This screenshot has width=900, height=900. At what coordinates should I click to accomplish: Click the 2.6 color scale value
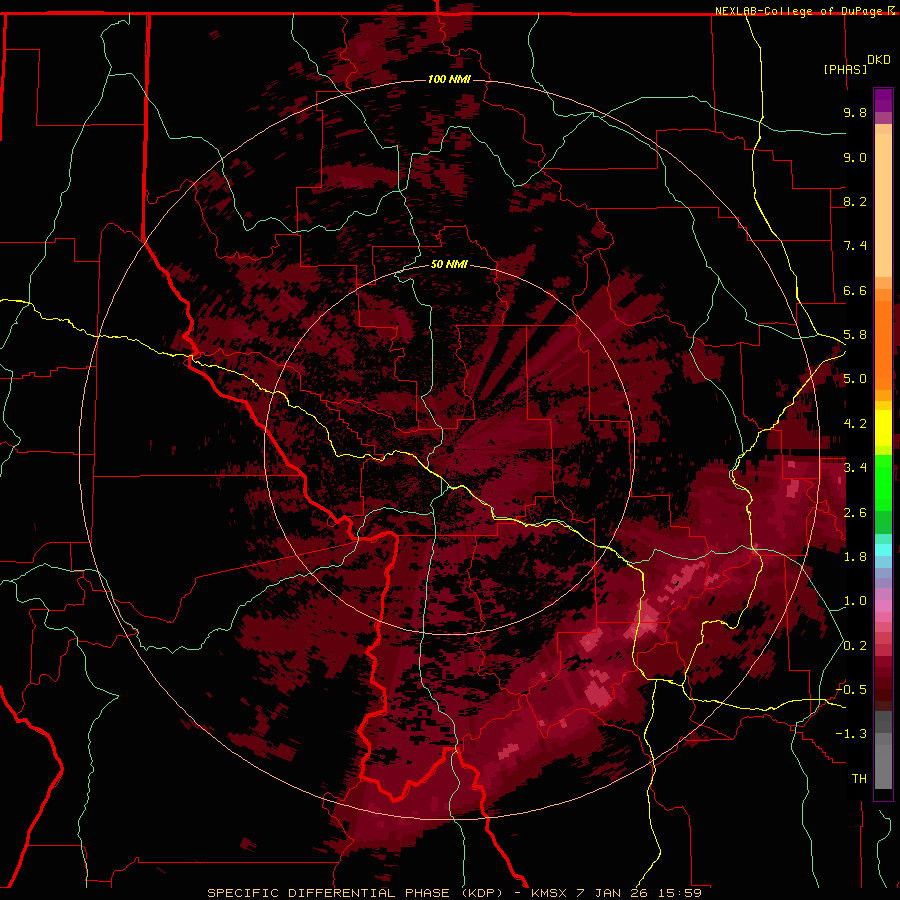coord(855,512)
